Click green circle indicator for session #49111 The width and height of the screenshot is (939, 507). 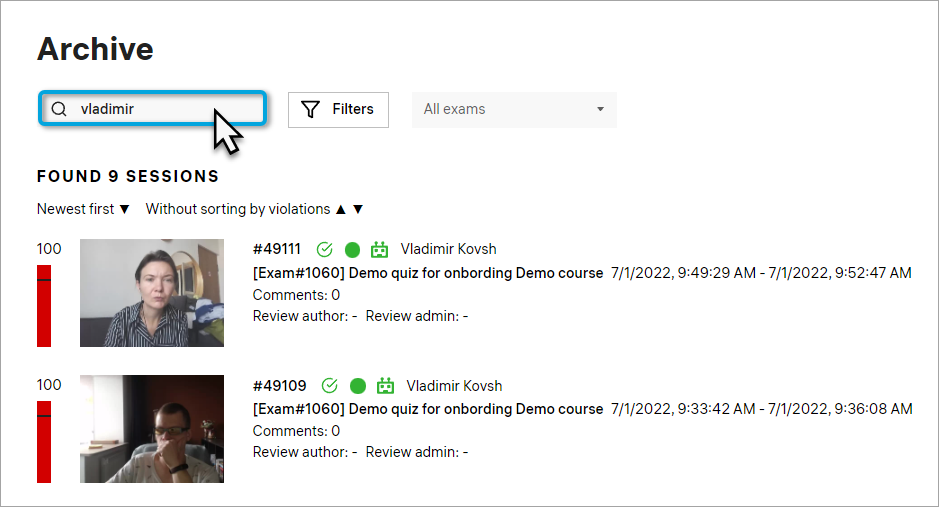352,249
